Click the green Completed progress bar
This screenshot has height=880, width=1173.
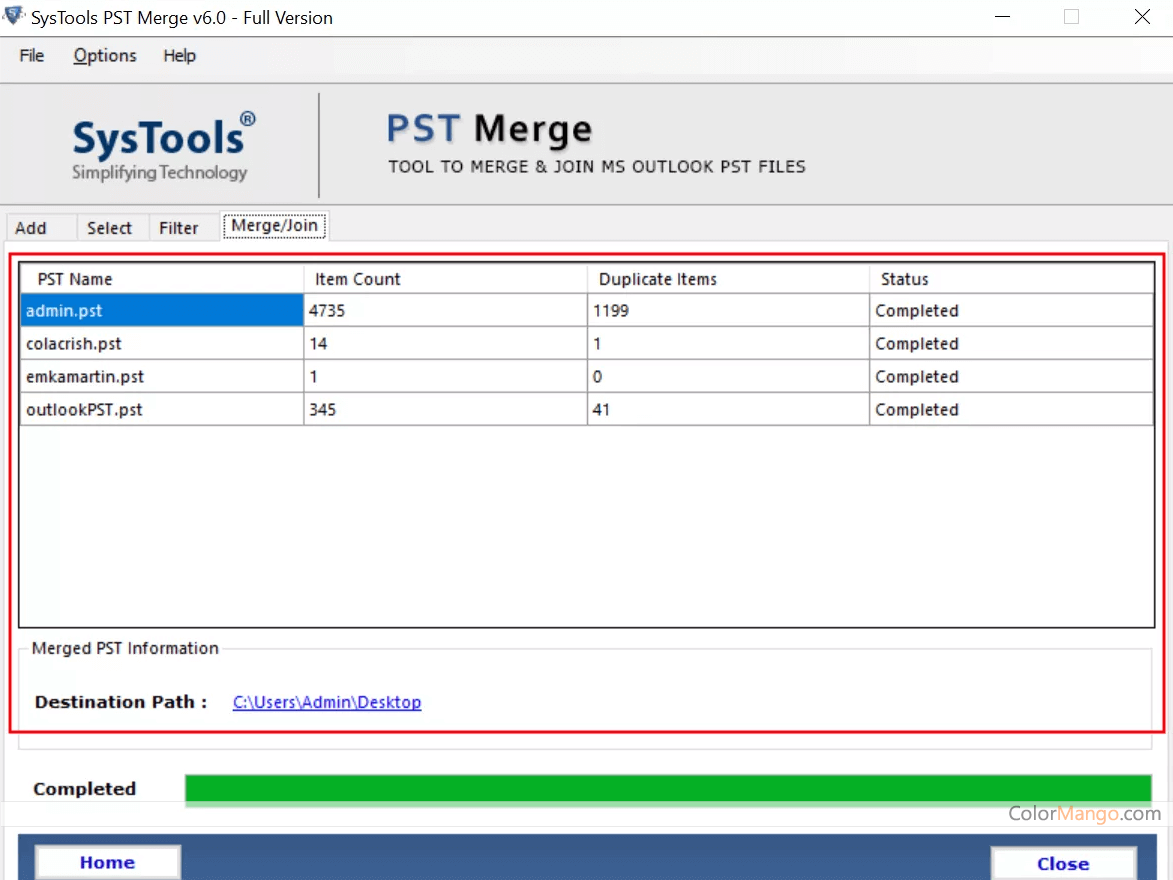[x=670, y=789]
